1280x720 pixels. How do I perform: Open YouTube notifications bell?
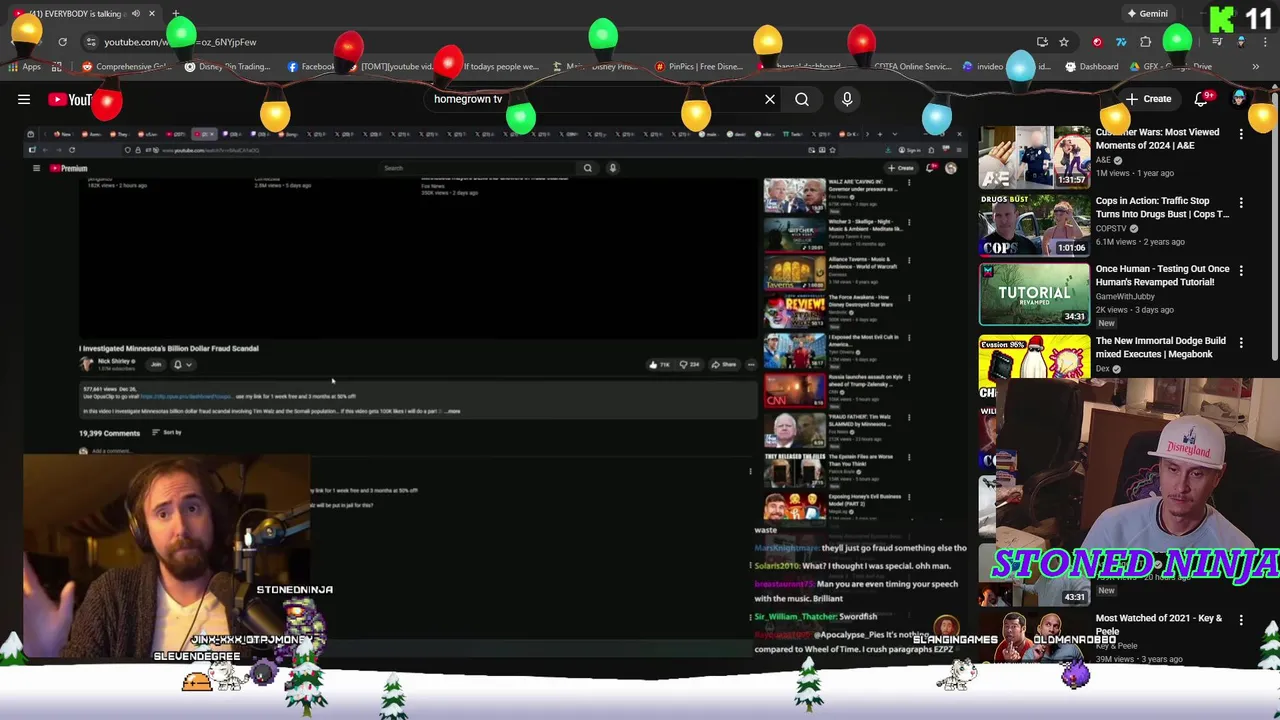[1204, 99]
